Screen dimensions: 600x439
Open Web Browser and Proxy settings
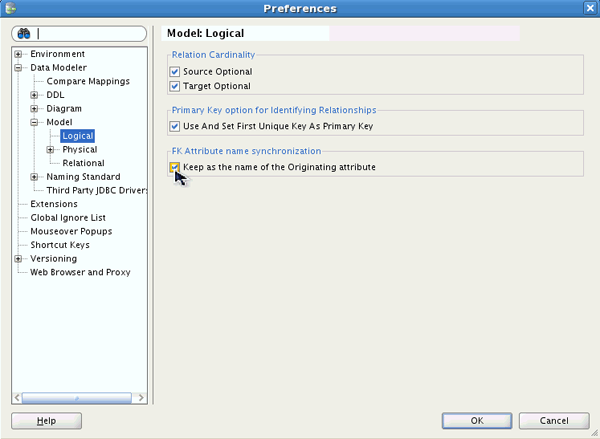(x=80, y=272)
